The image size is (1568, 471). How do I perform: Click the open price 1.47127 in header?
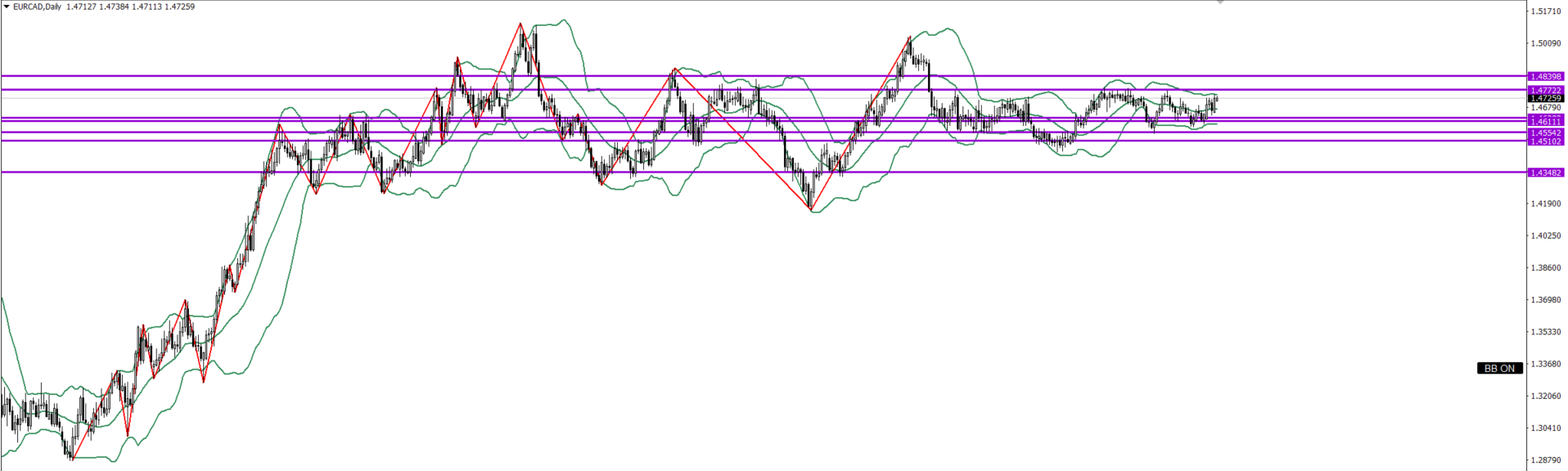[x=82, y=7]
